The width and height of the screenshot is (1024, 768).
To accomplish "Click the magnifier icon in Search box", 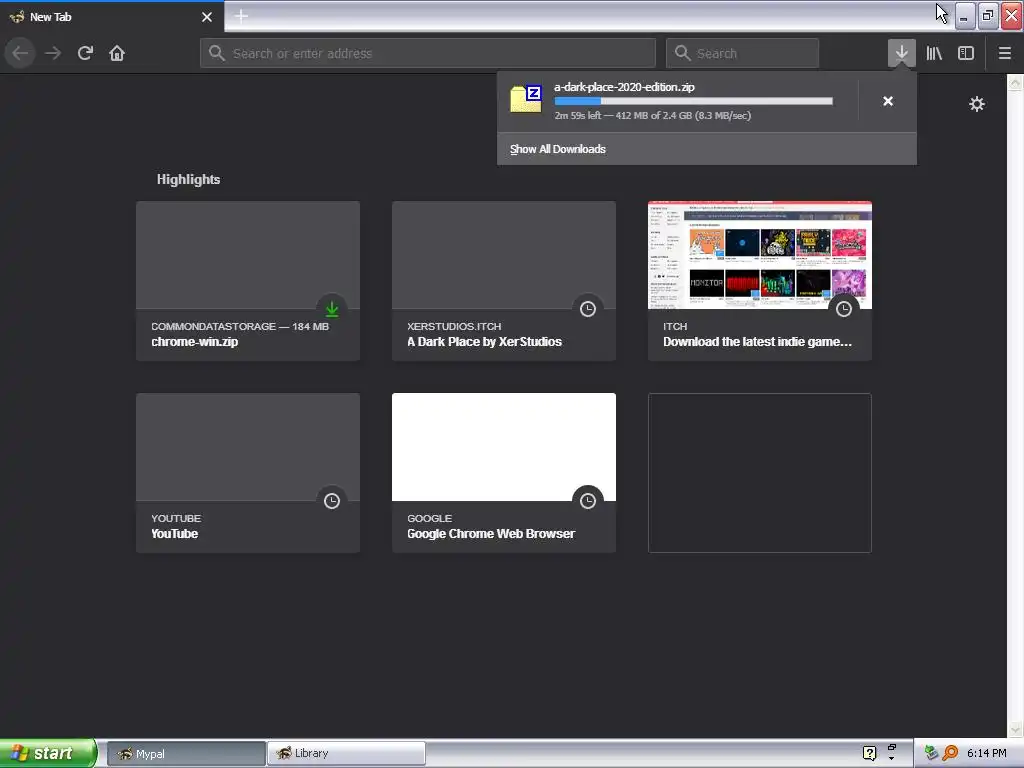I will (x=682, y=53).
